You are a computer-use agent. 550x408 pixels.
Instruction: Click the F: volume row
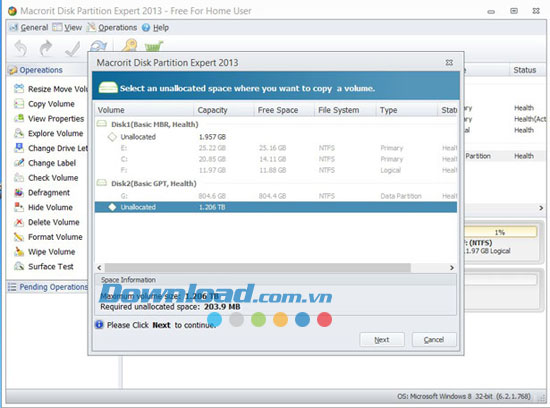click(x=276, y=170)
